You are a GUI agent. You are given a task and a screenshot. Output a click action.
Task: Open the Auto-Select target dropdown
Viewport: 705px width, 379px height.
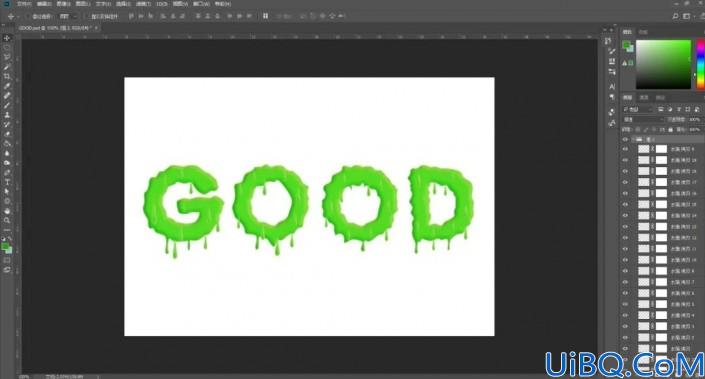click(68, 16)
